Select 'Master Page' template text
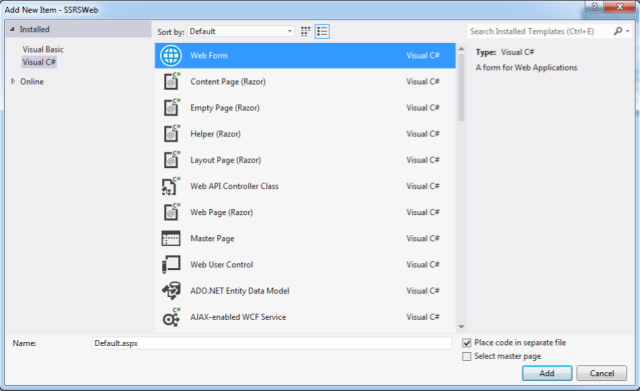The width and height of the screenshot is (640, 391). [212, 238]
